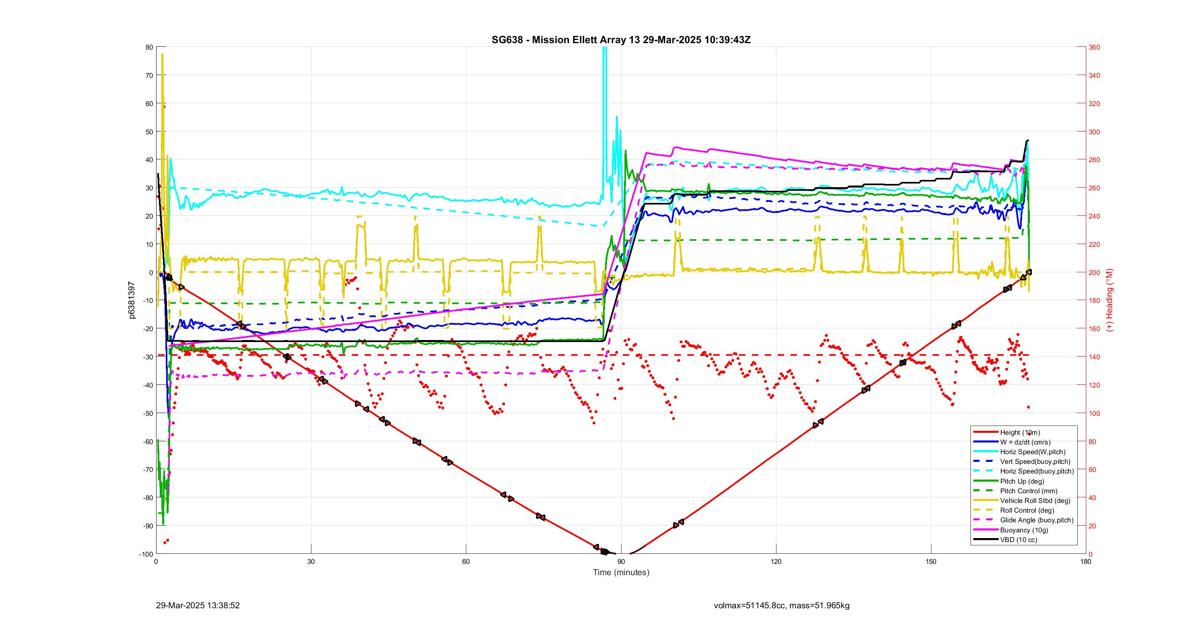Click the '29-Mar-2025 13:38:52' timestamp footer
The width and height of the screenshot is (1200, 622).
[x=197, y=605]
